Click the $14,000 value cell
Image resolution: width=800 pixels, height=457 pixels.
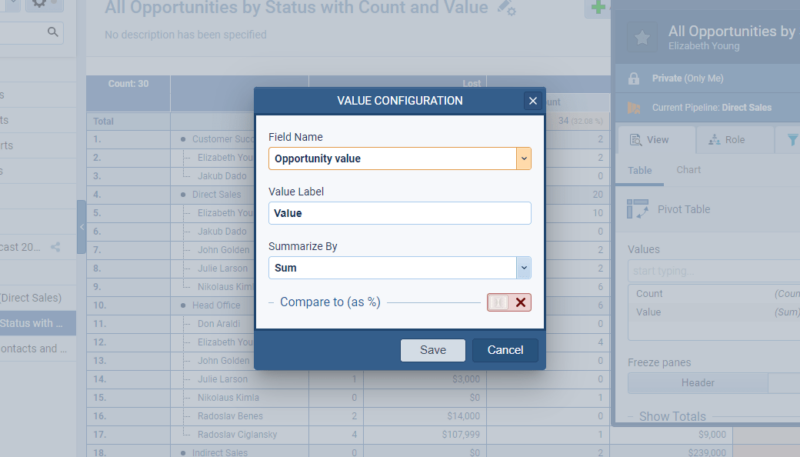point(463,416)
